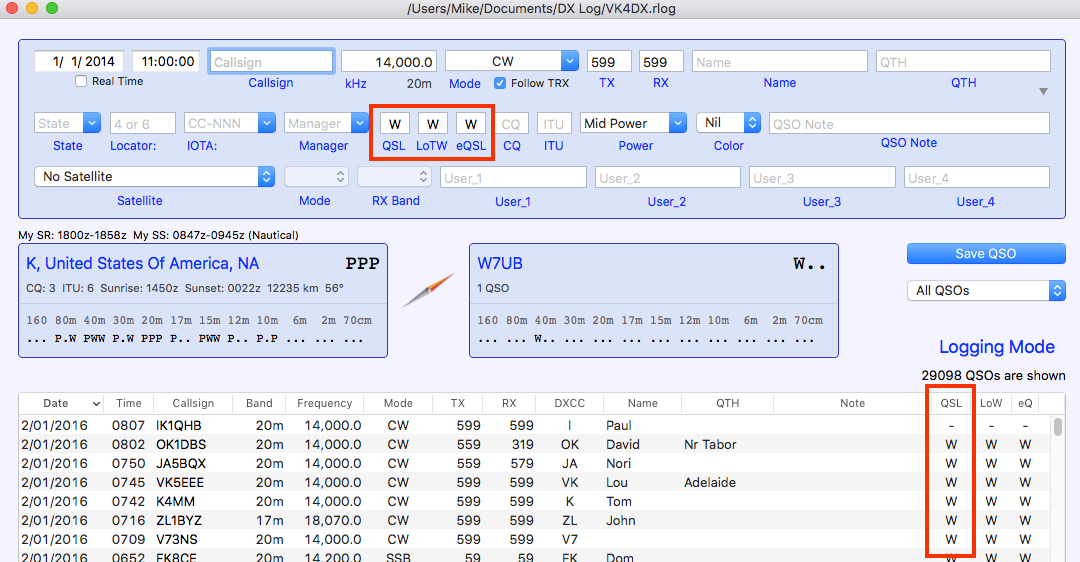Toggle the Follow TRX checkbox
Screen dimensions: 1080x562
click(x=500, y=83)
